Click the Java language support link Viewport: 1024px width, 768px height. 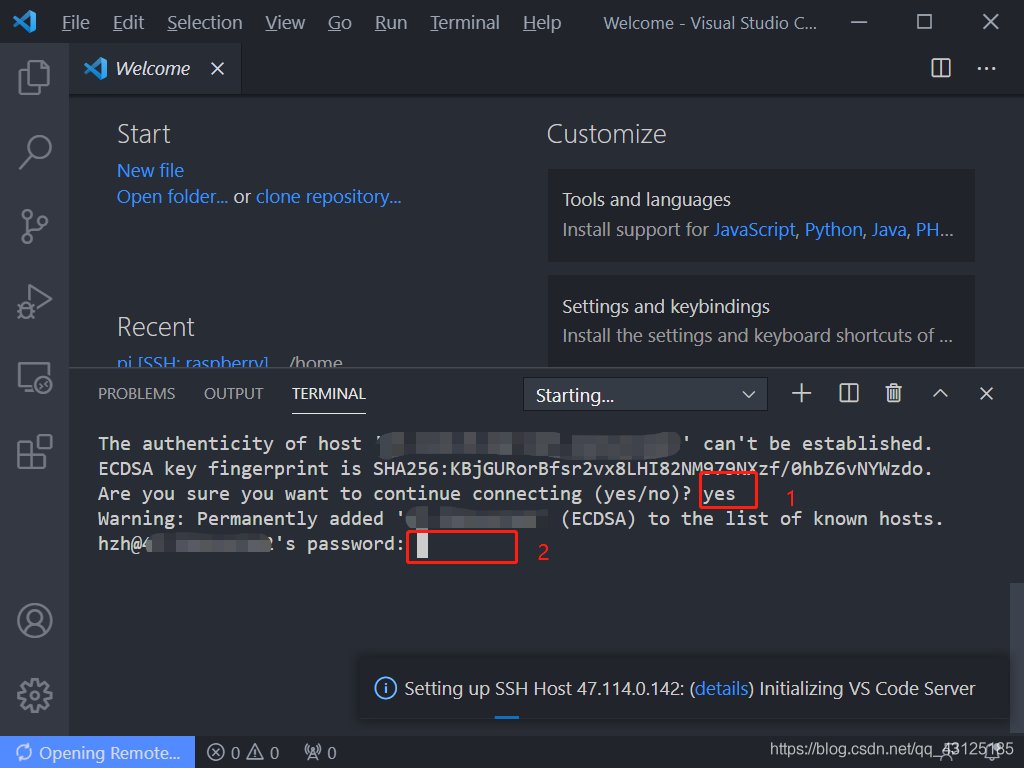point(889,230)
